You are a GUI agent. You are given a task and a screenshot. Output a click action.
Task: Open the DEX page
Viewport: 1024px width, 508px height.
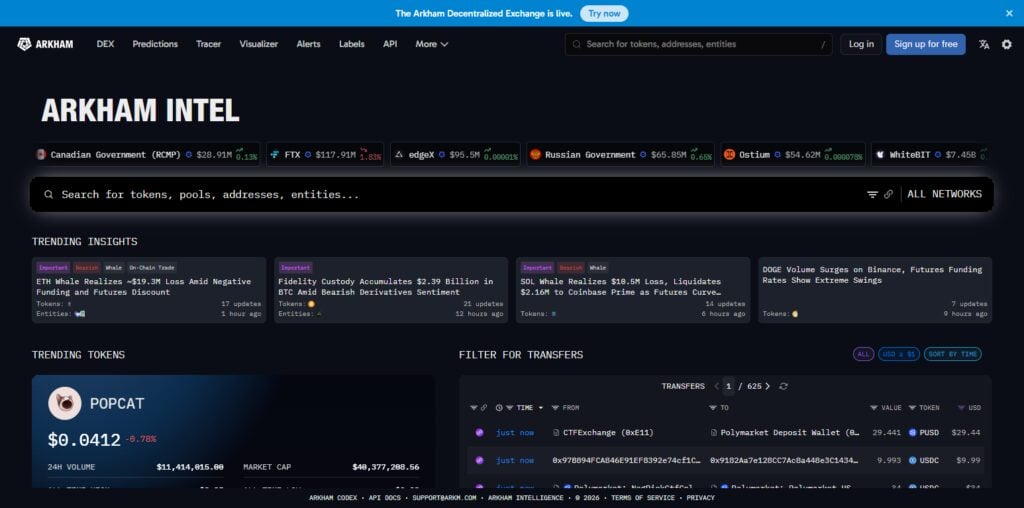click(x=105, y=44)
